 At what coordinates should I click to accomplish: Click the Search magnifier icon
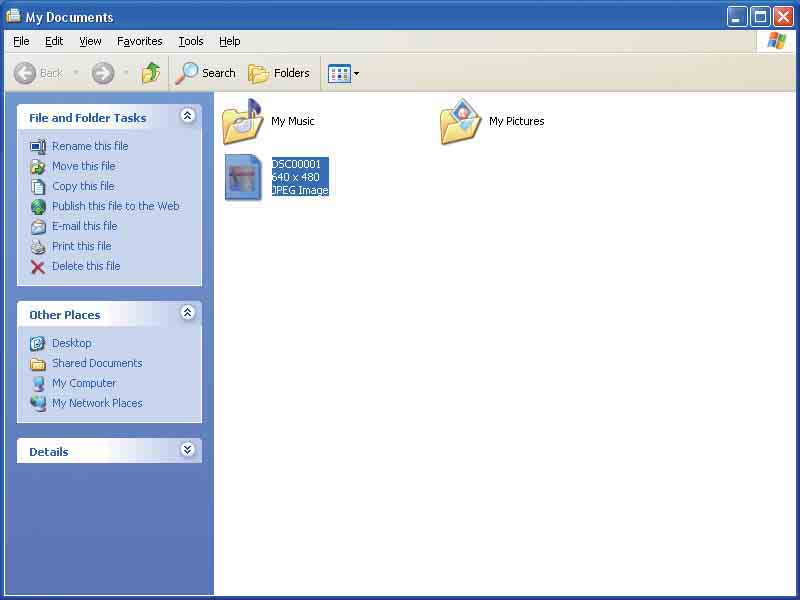tap(187, 73)
